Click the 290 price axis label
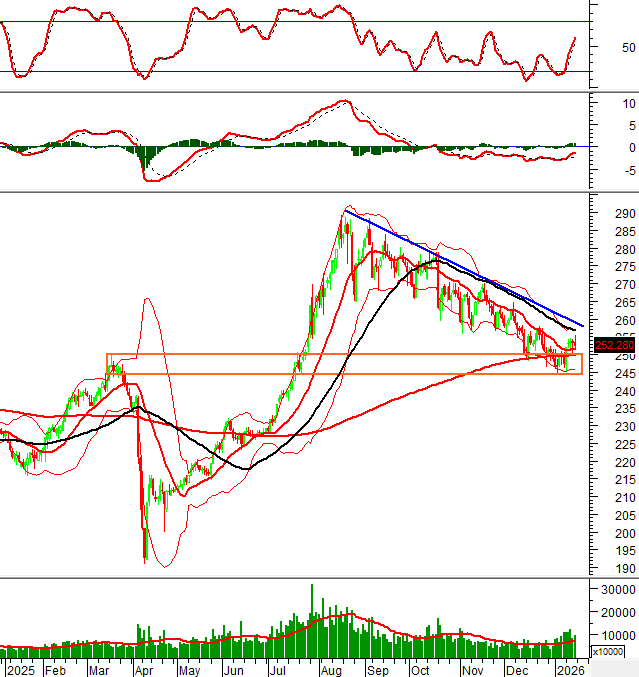639x677 pixels. (x=625, y=214)
